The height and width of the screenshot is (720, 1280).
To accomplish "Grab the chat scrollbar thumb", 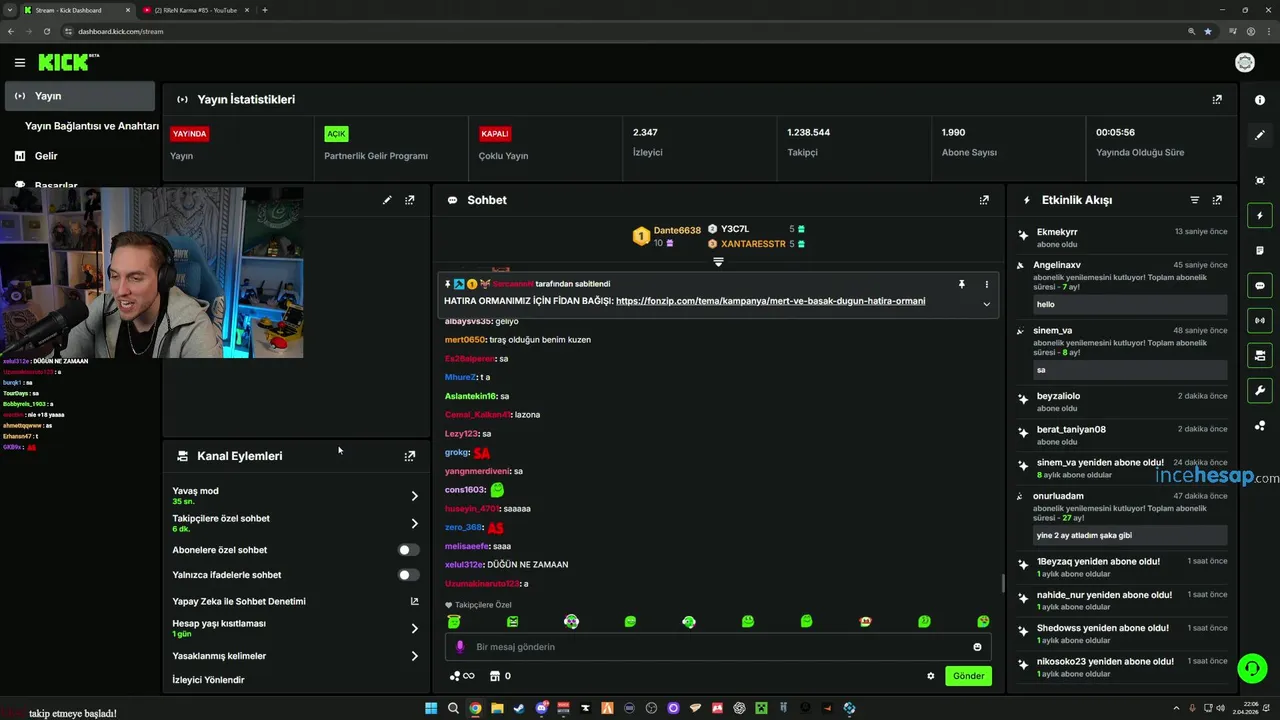I will coord(1003,583).
